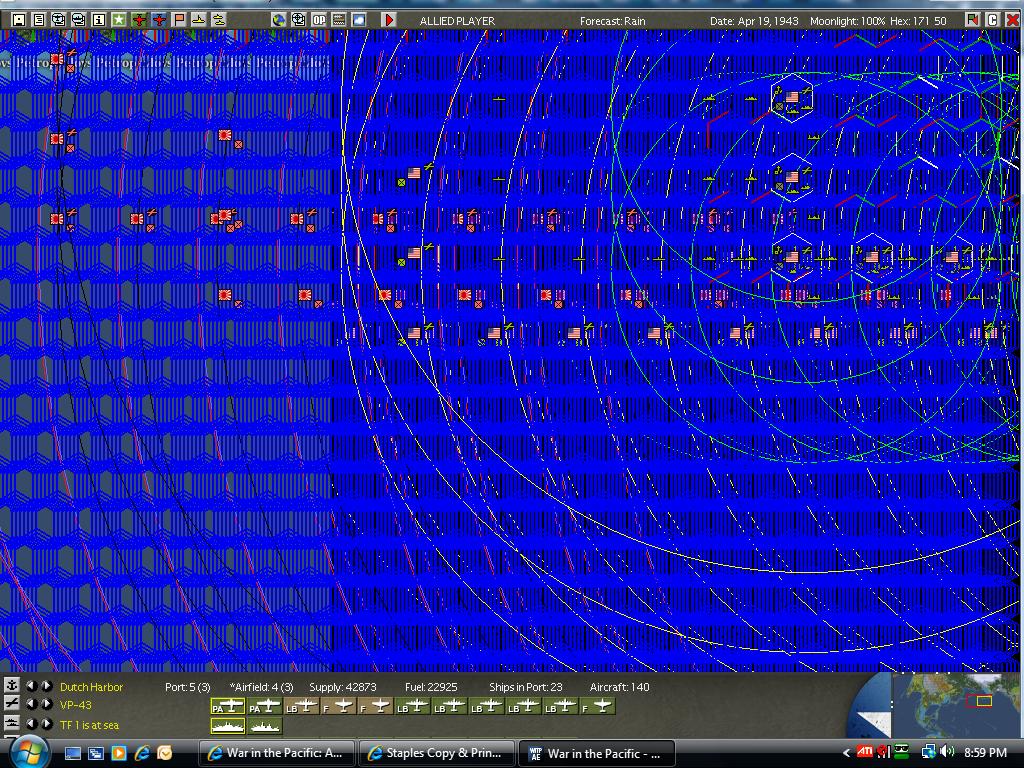Click the Internet Explorer quick launch icon
Screen dimensions: 1024x768
pyautogui.click(x=142, y=753)
